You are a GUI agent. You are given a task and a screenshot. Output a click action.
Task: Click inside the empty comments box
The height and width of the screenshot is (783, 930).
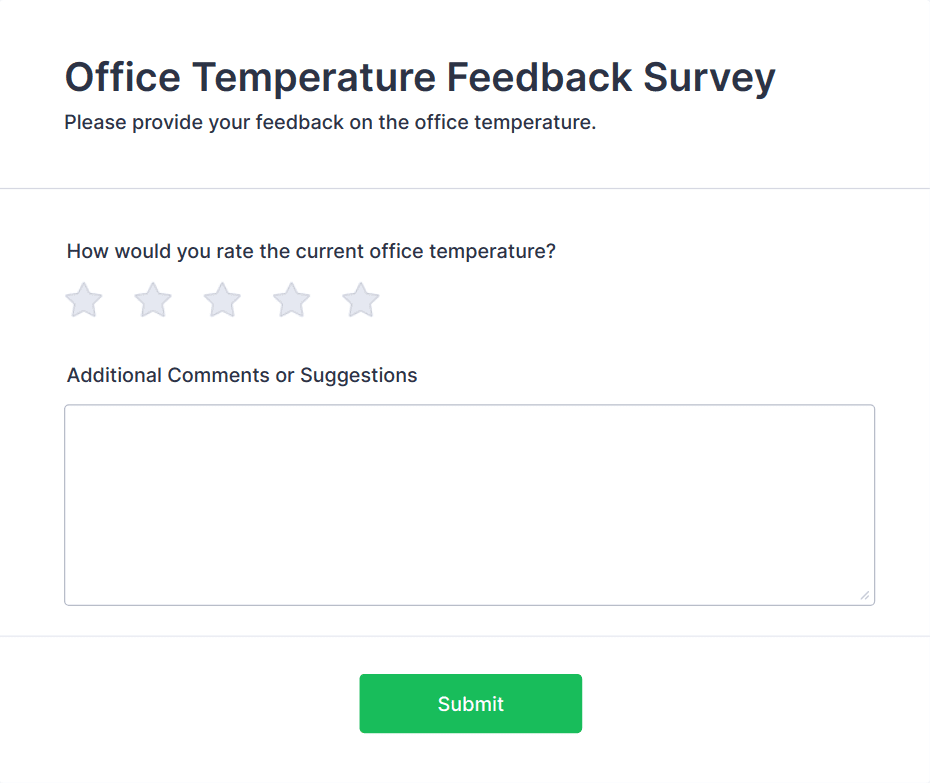(469, 504)
